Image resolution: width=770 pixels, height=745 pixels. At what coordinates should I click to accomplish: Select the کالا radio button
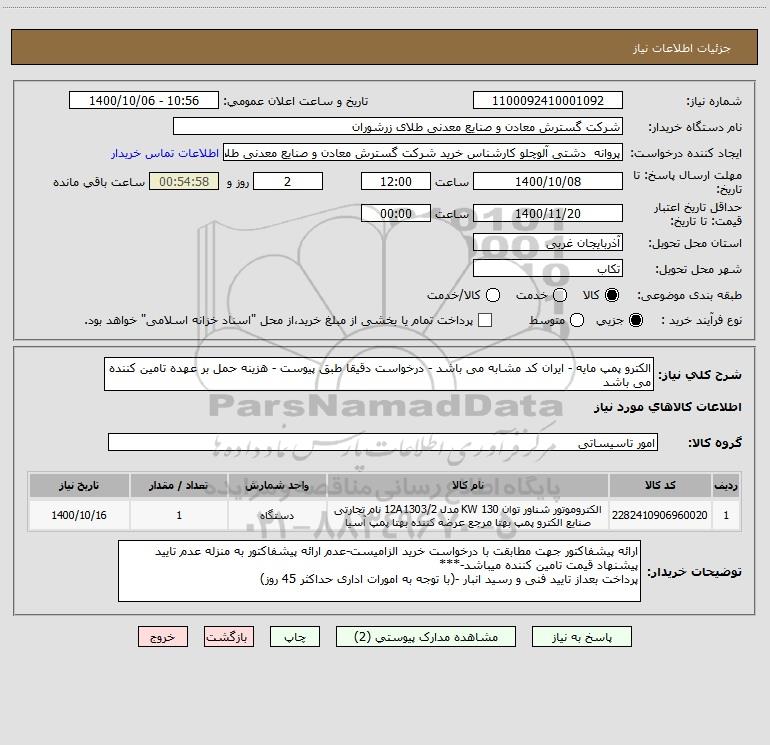(612, 295)
